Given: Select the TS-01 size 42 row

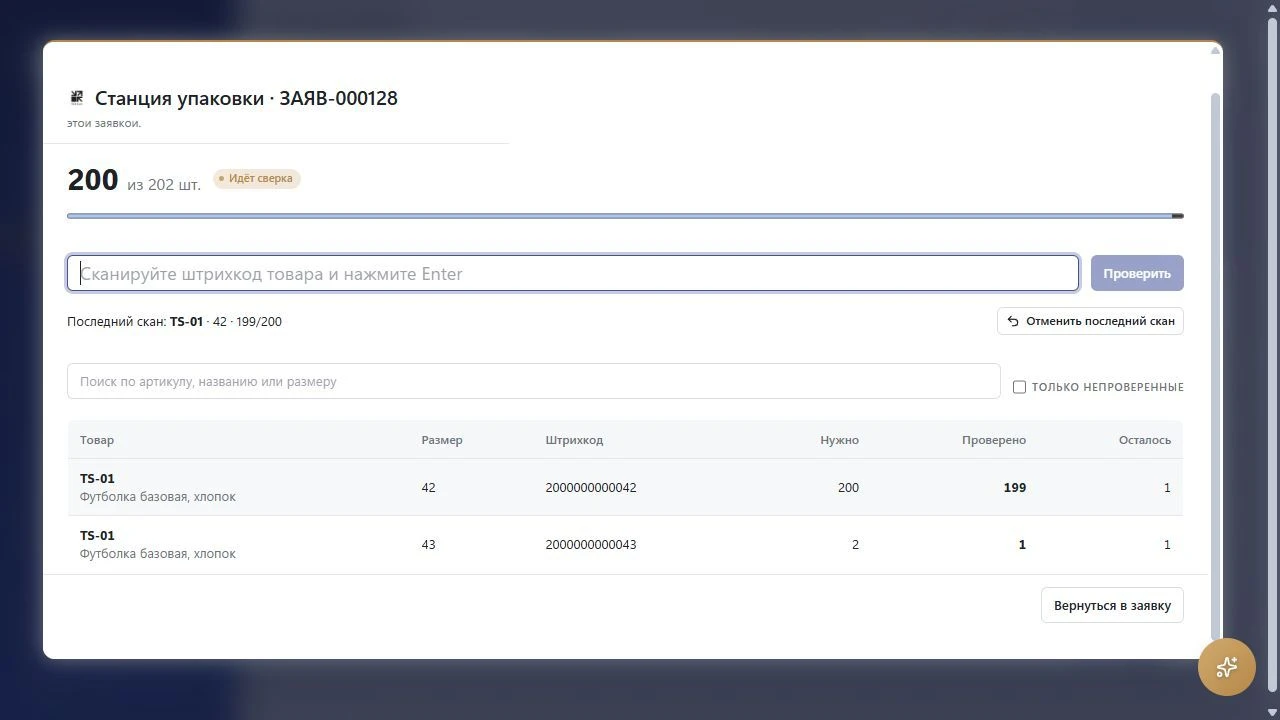Looking at the screenshot, I should click(625, 487).
